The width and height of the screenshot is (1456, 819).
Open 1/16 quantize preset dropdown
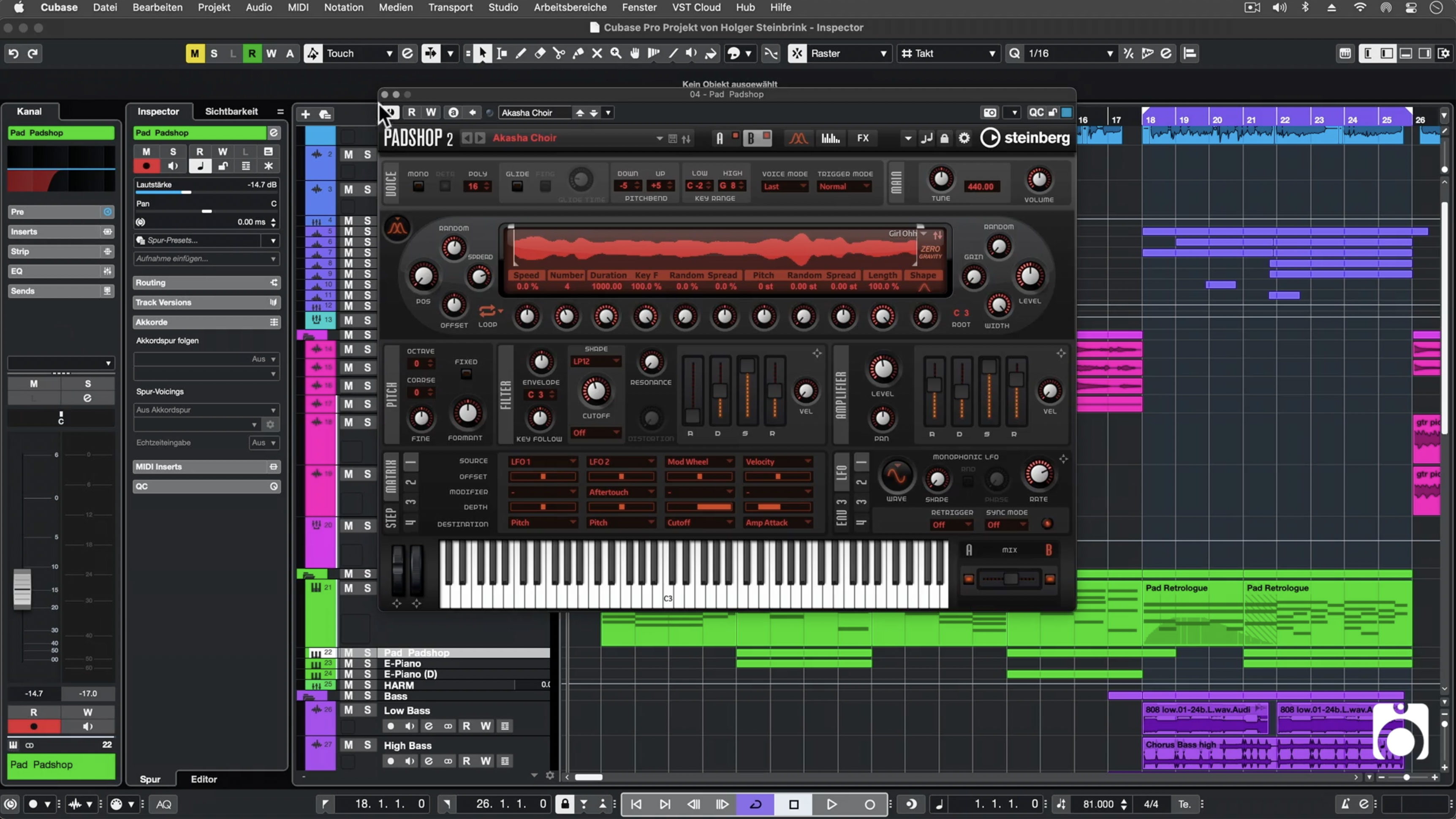coord(1070,53)
